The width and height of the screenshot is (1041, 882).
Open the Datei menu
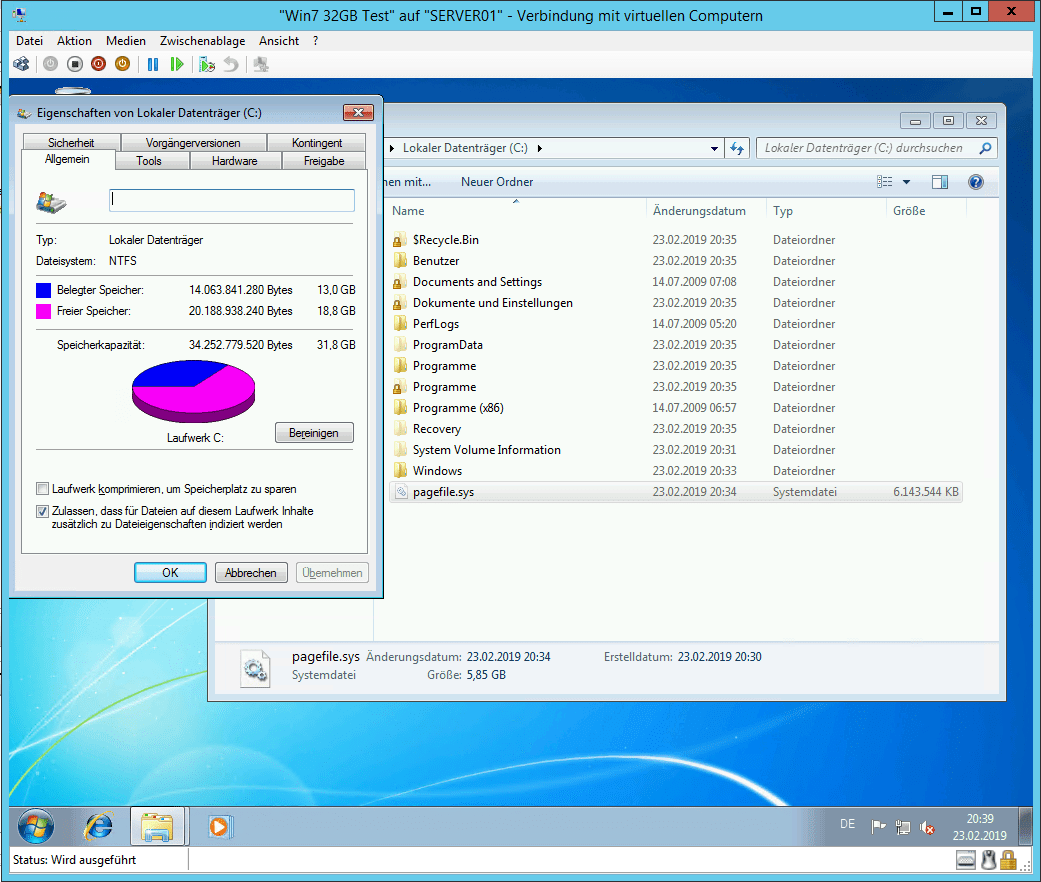[29, 40]
